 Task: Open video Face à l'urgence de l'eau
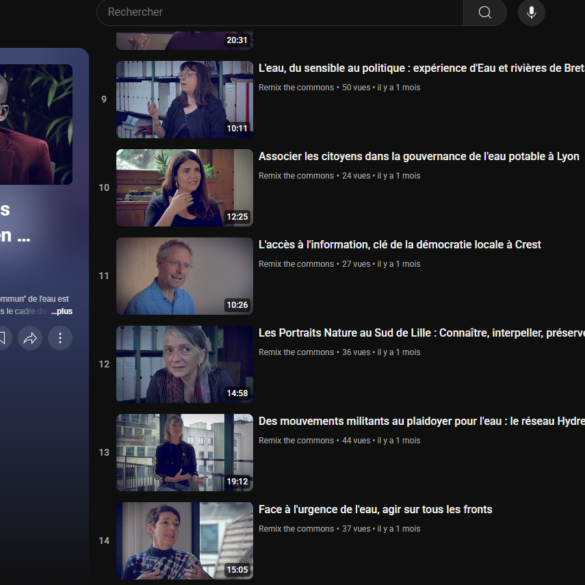click(375, 509)
